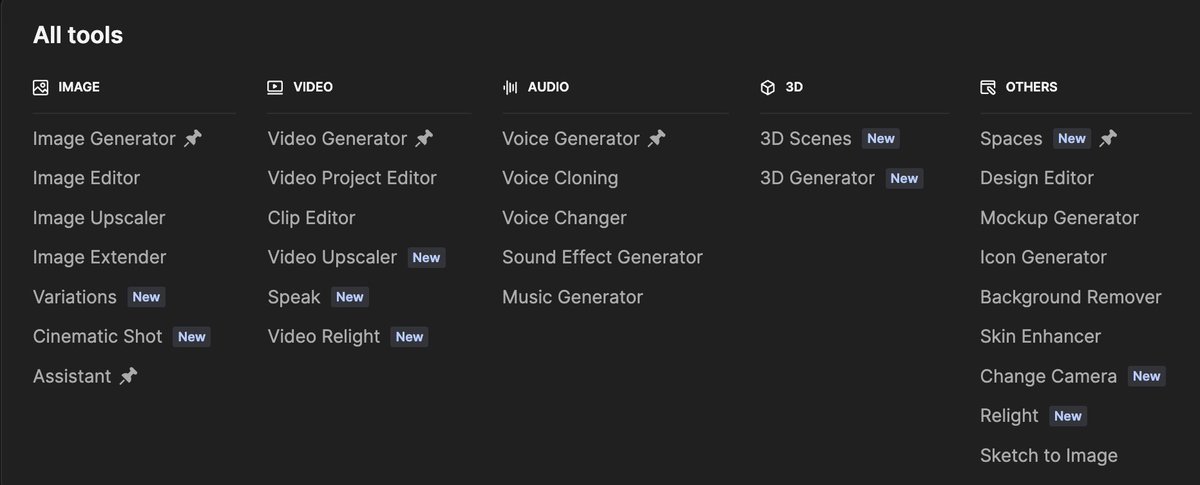The width and height of the screenshot is (1200, 485).
Task: Go to Mockup Generator
Action: [1059, 218]
